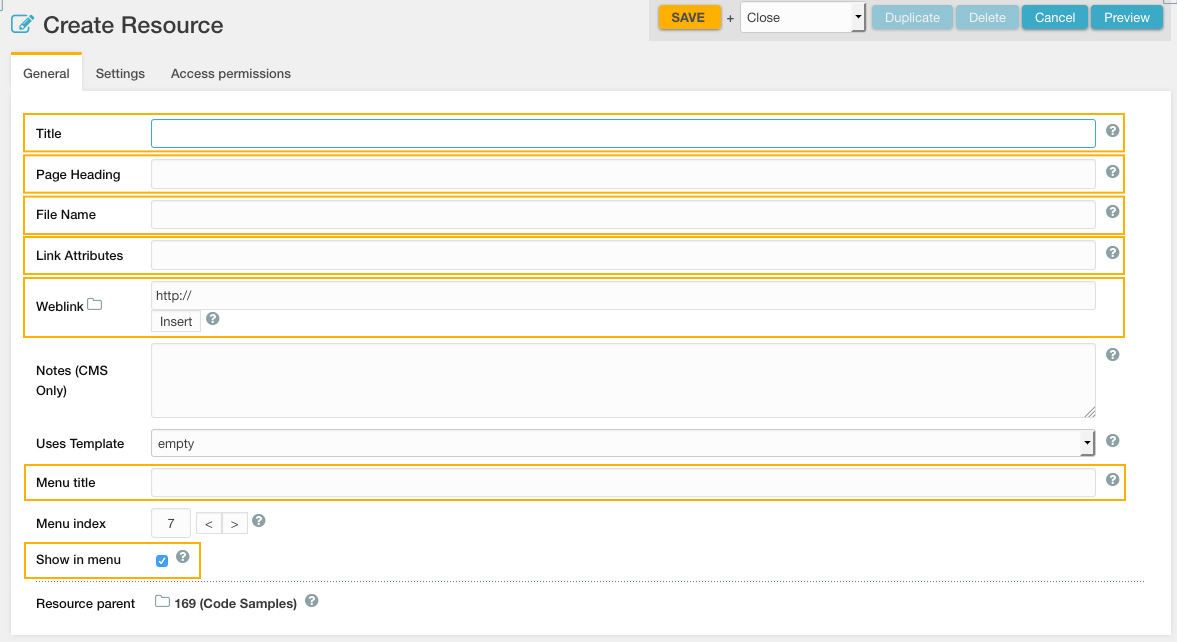Viewport: 1177px width, 642px height.
Task: Click the Preview button
Action: point(1127,18)
